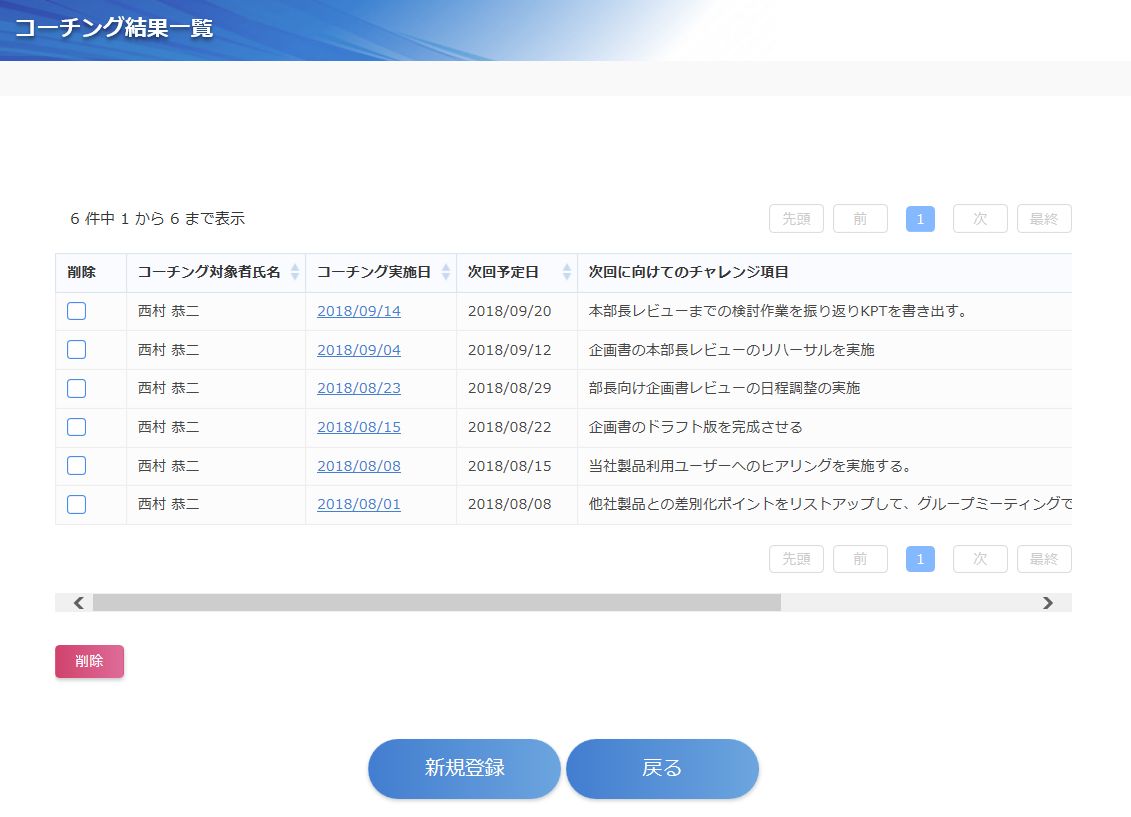Viewport: 1131px width, 817px height.
Task: Click the 新規登録 button
Action: (x=464, y=768)
